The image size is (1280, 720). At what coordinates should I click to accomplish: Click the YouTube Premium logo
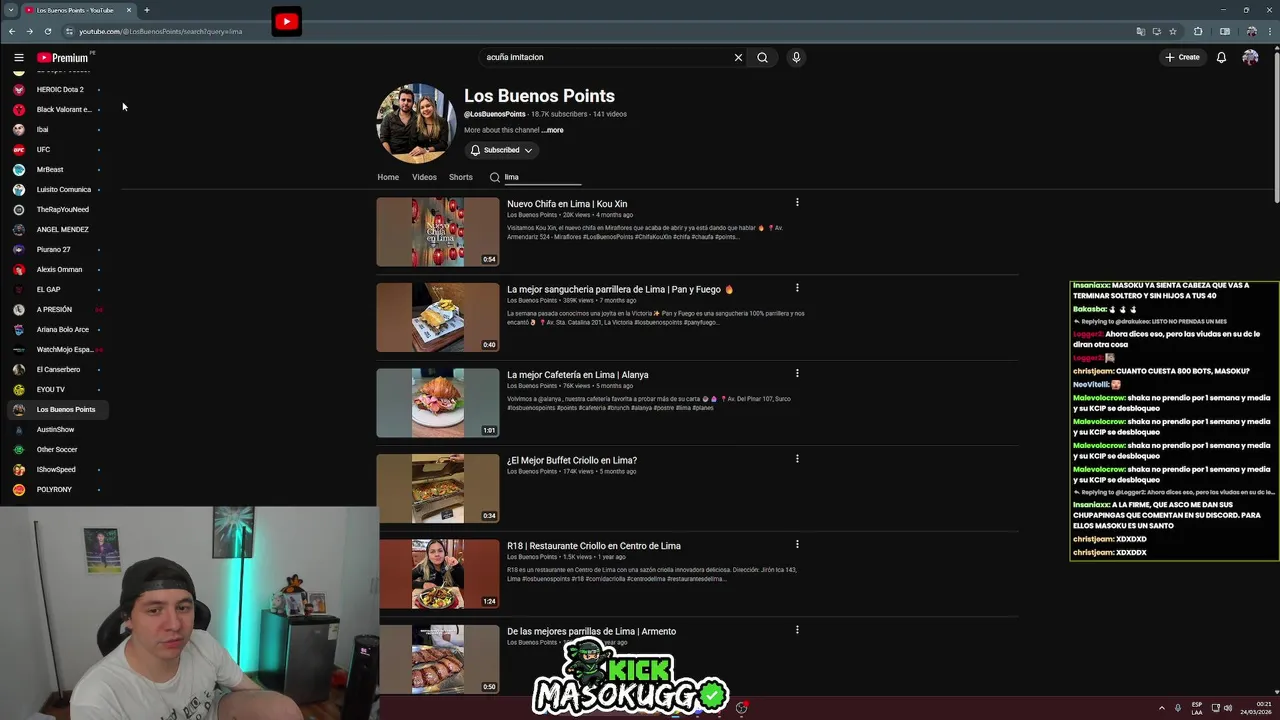coord(63,58)
